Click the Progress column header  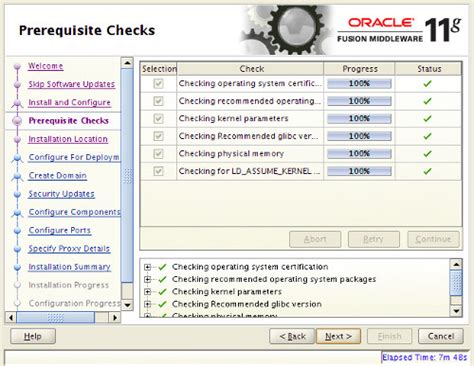[359, 69]
